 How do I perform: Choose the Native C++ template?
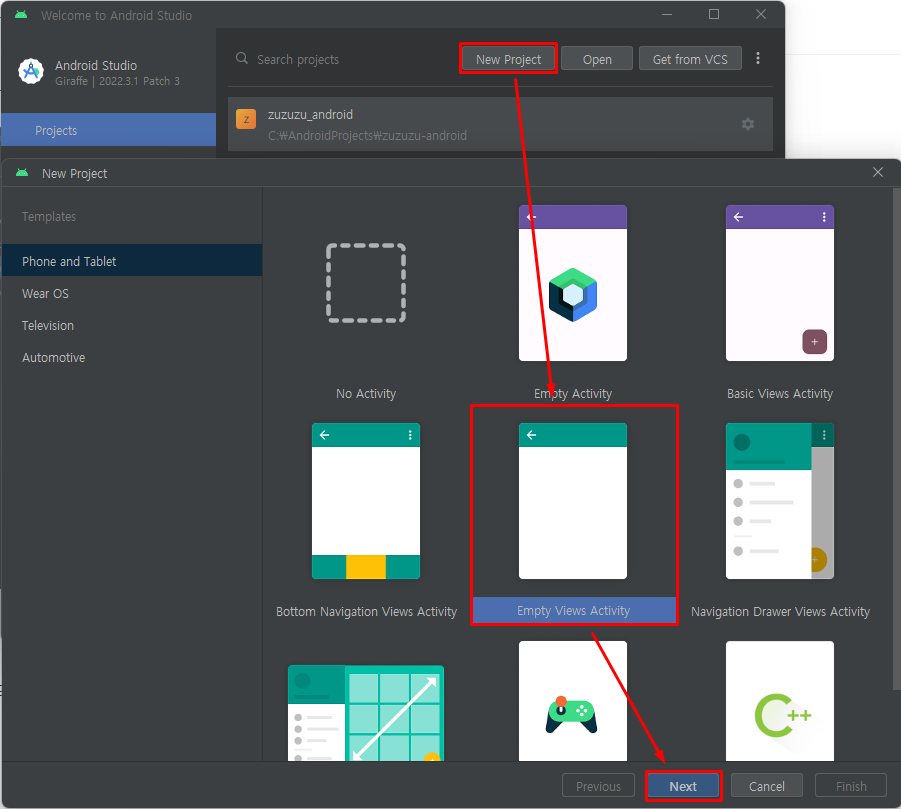779,701
